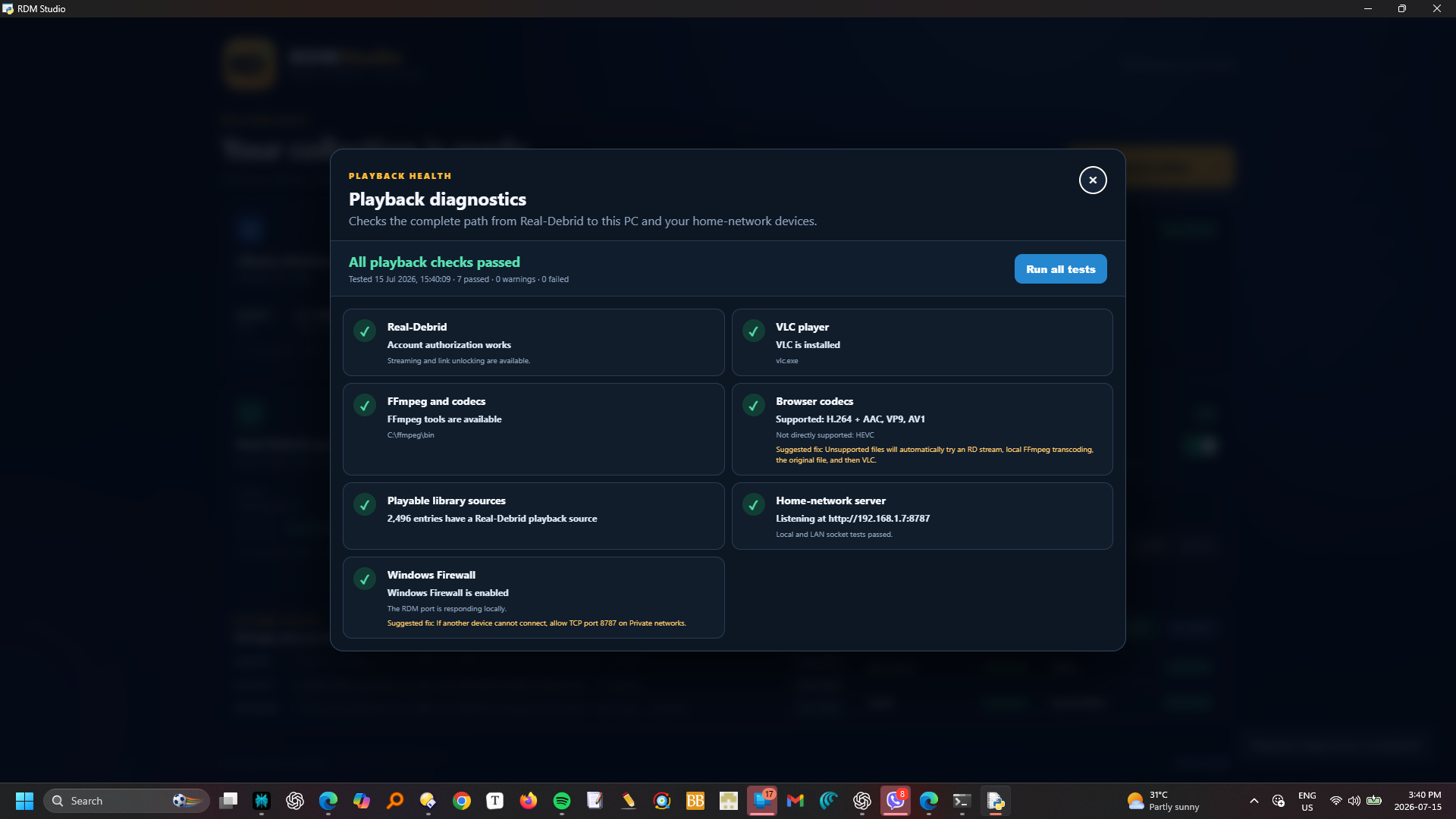The image size is (1456, 819).
Task: Click 'Local and LAN socket tests passed.' text
Action: pos(834,535)
